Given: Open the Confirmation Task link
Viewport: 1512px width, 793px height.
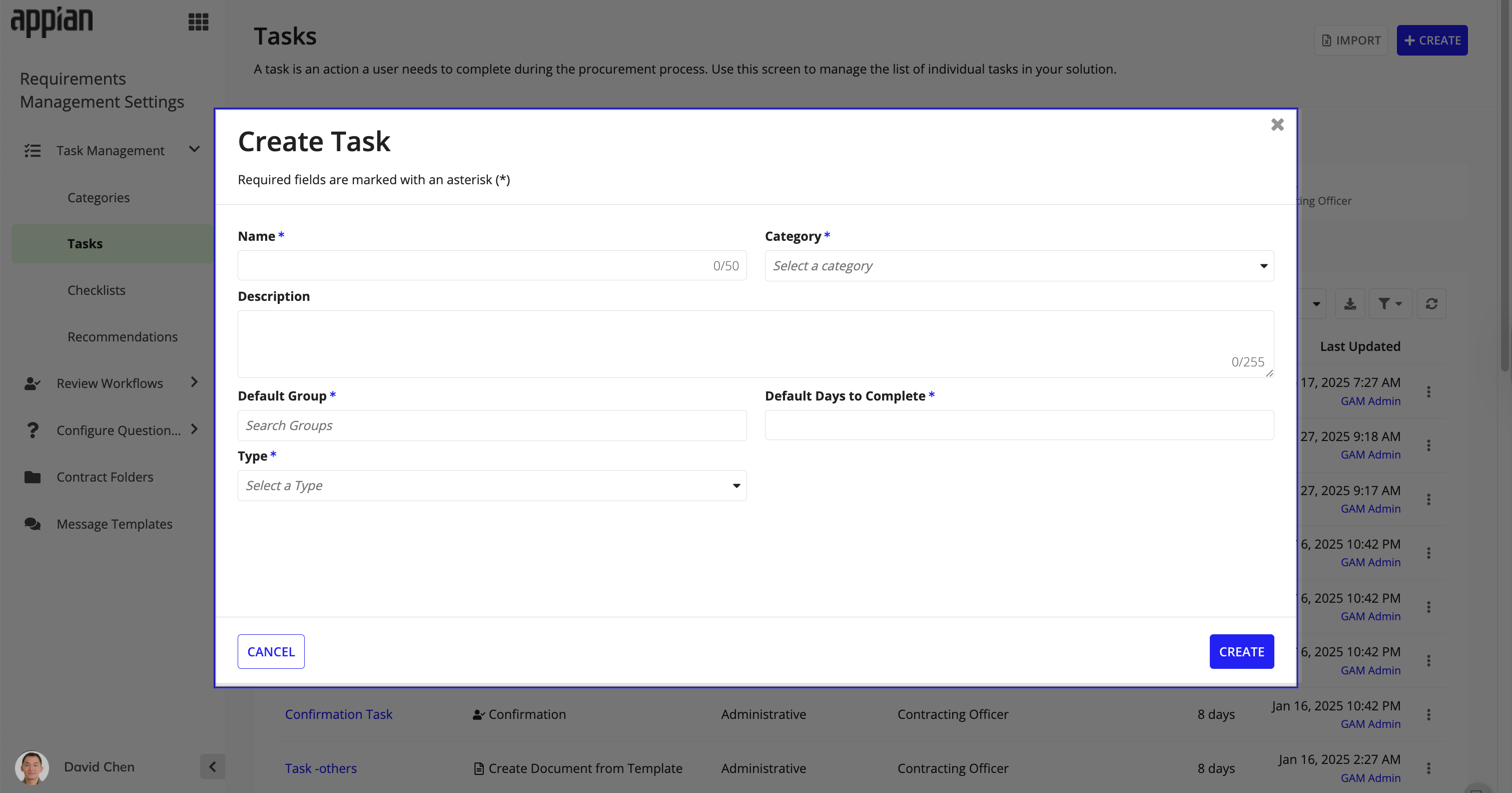Looking at the screenshot, I should (x=339, y=715).
